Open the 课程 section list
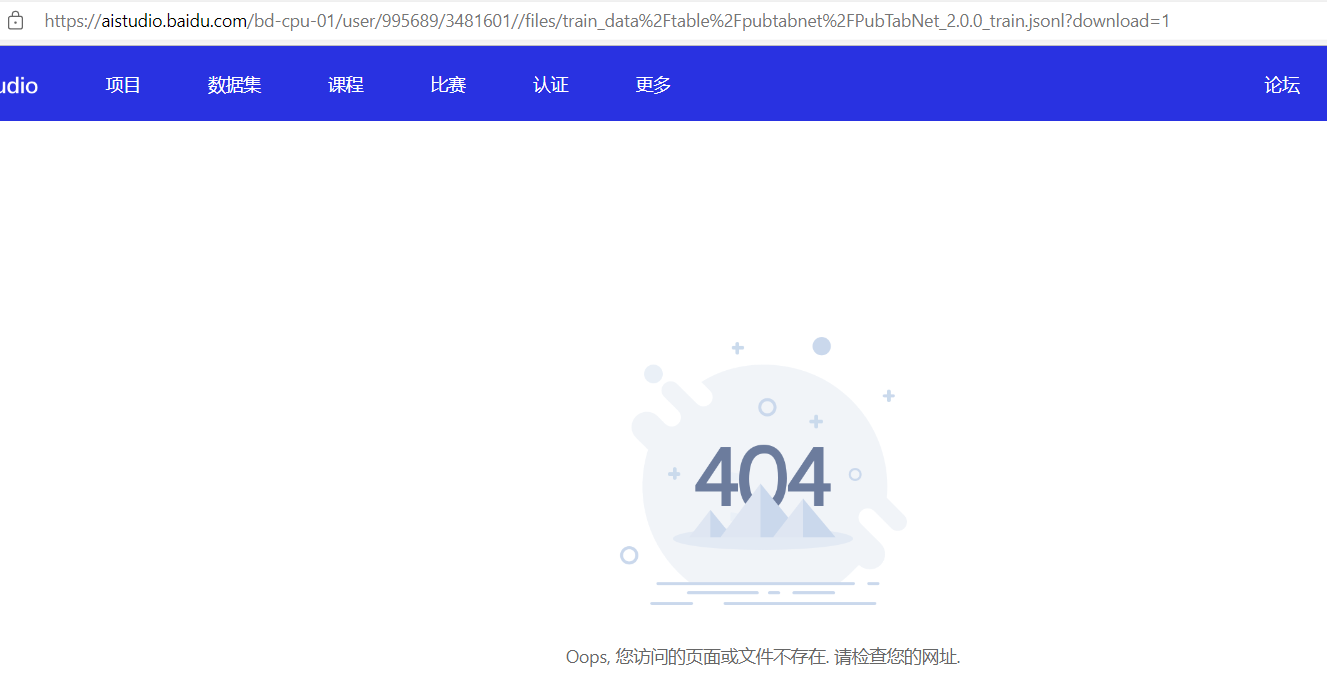Screen dimensions: 1327x696 [346, 84]
